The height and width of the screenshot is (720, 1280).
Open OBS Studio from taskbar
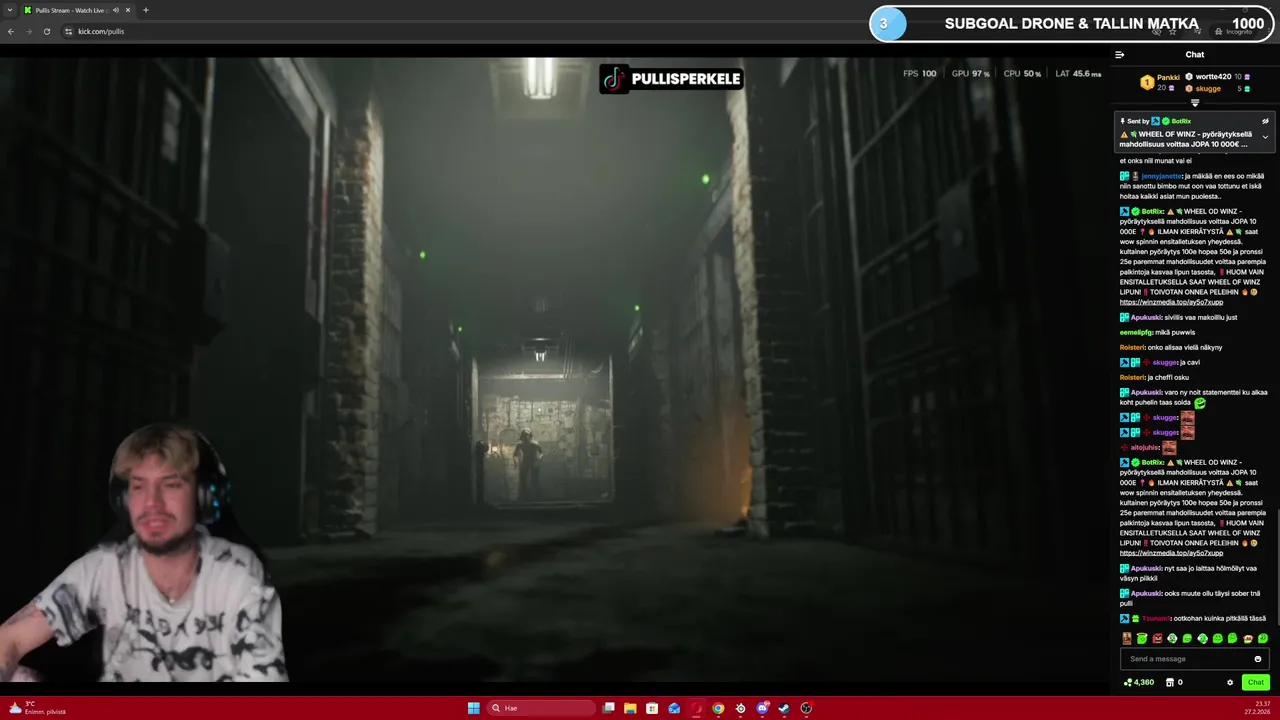tap(806, 708)
